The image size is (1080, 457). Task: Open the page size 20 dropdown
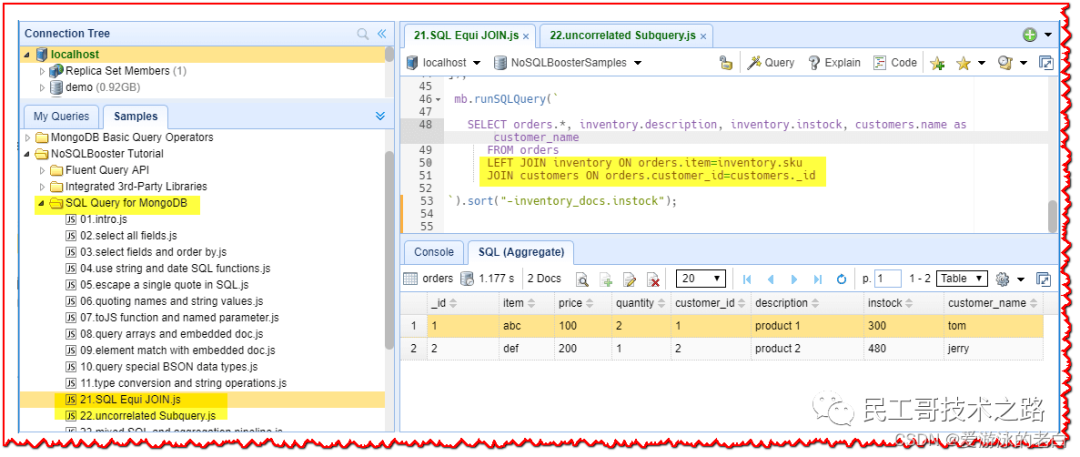701,279
